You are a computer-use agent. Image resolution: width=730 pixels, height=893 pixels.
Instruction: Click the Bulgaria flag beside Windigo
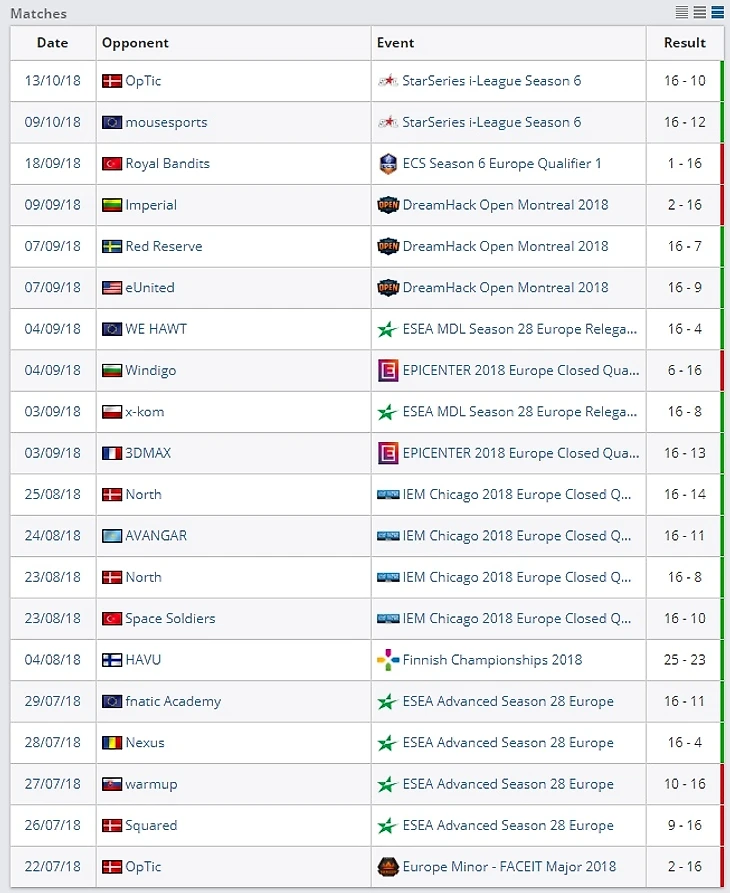pos(112,371)
